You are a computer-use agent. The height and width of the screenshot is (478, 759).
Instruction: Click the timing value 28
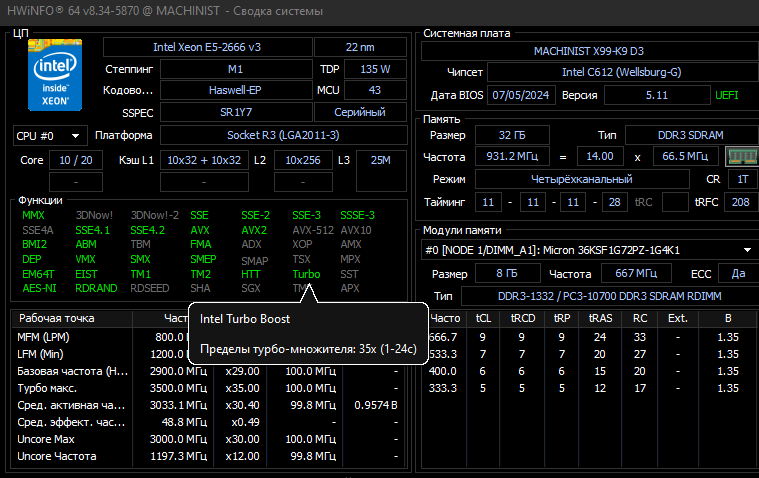(615, 202)
